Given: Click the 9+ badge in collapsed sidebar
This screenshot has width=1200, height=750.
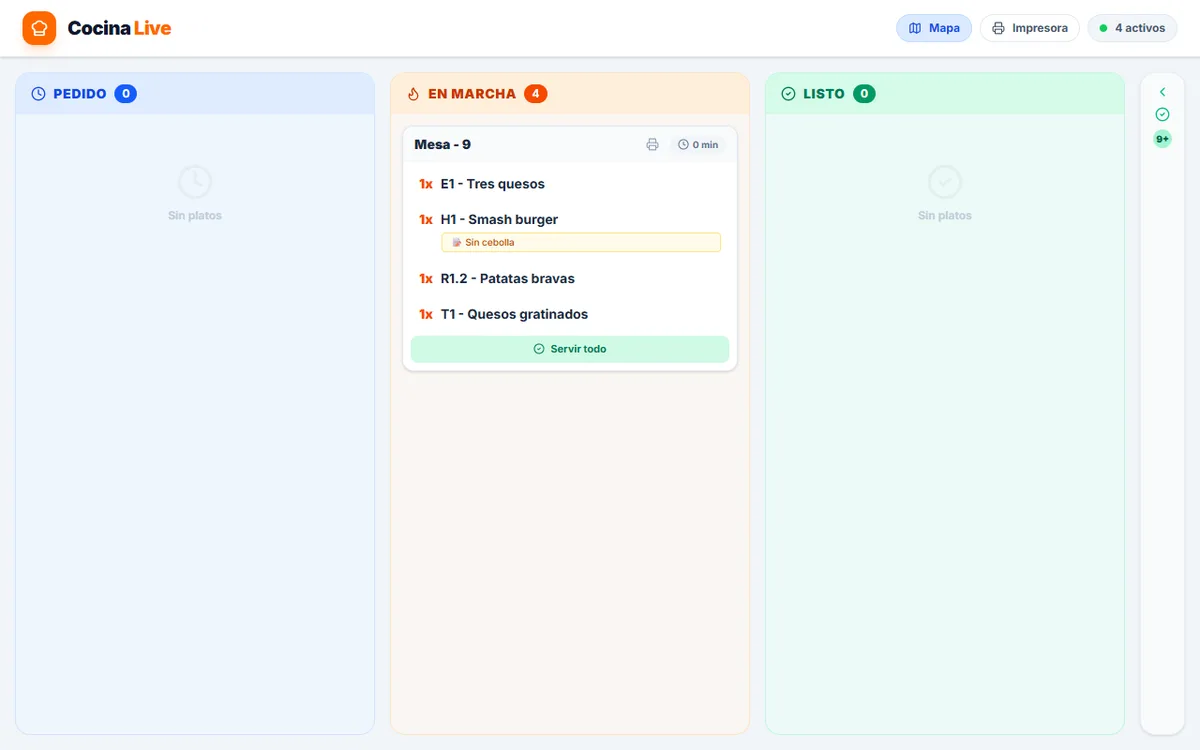Looking at the screenshot, I should click(x=1162, y=139).
